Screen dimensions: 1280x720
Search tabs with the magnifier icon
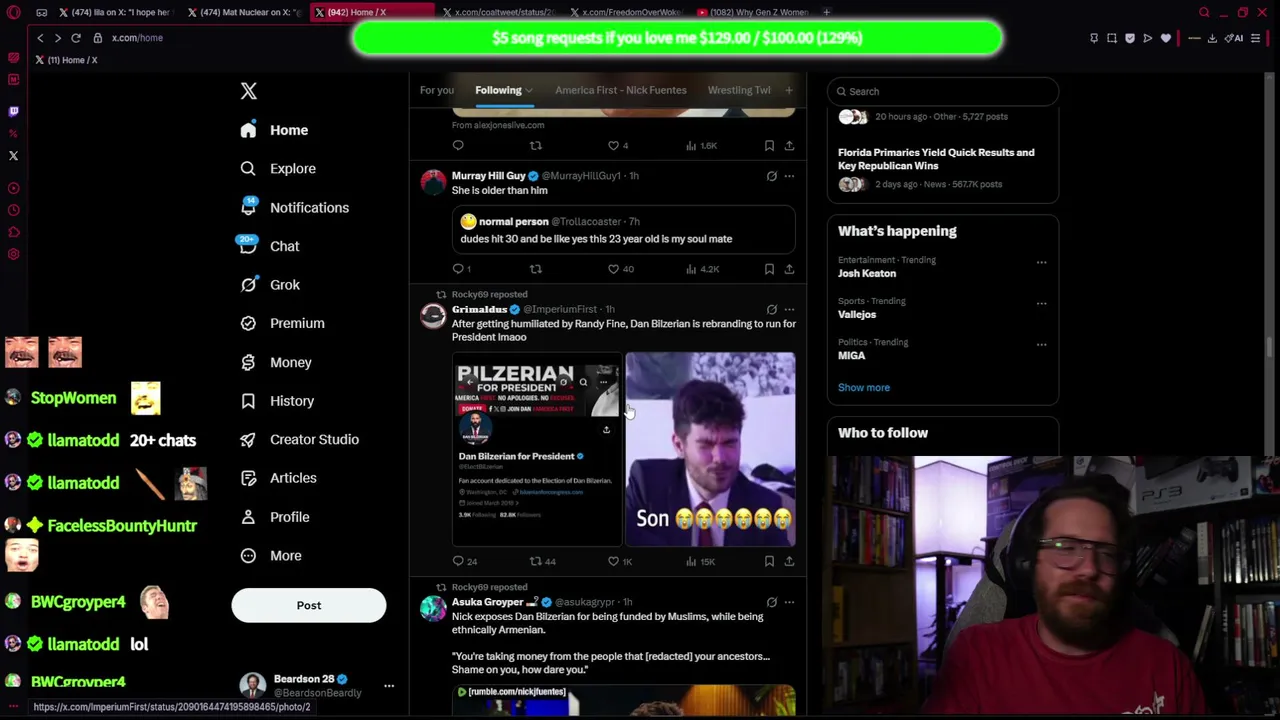(x=1205, y=13)
